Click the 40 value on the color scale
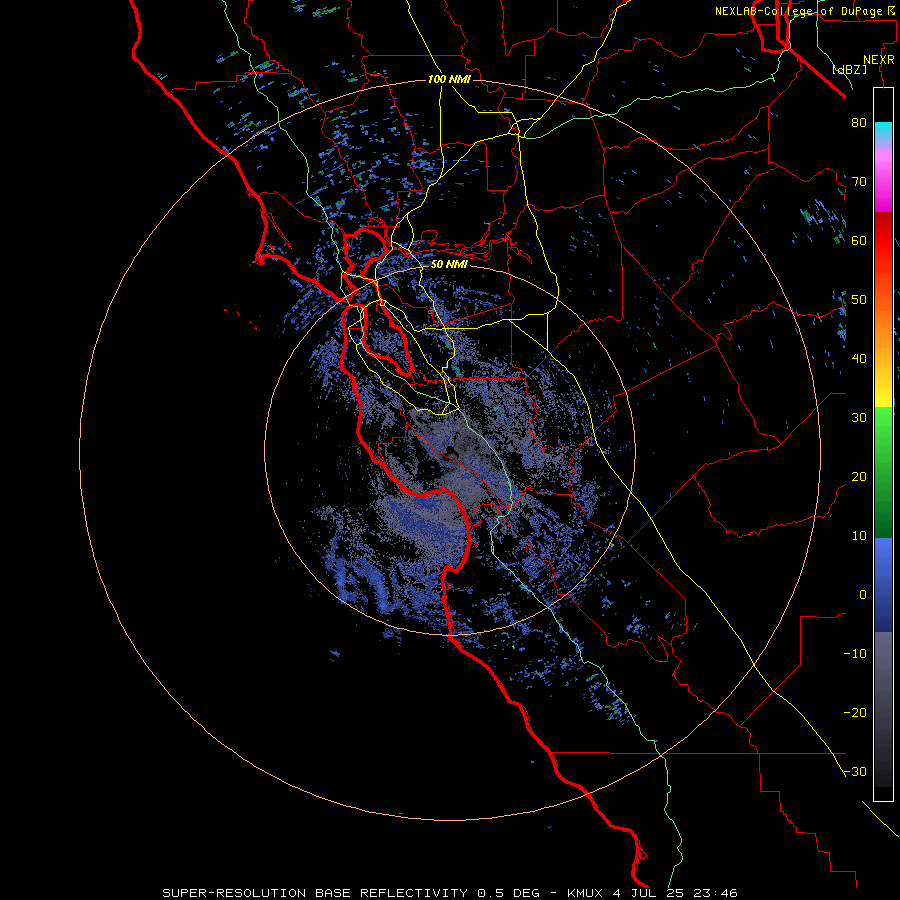Image resolution: width=900 pixels, height=900 pixels. tap(859, 359)
